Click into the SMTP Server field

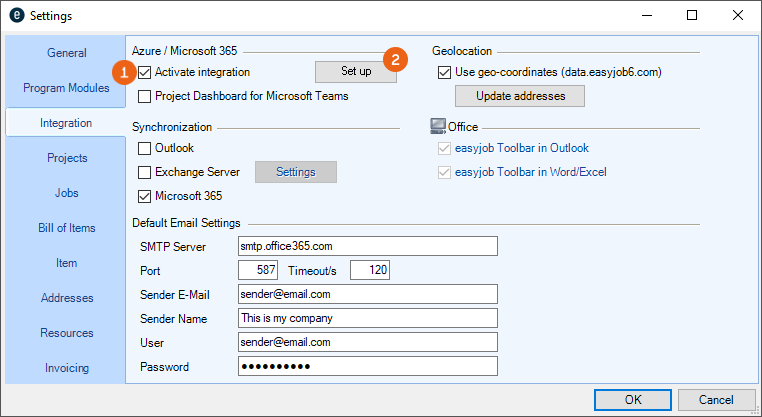[x=367, y=246]
